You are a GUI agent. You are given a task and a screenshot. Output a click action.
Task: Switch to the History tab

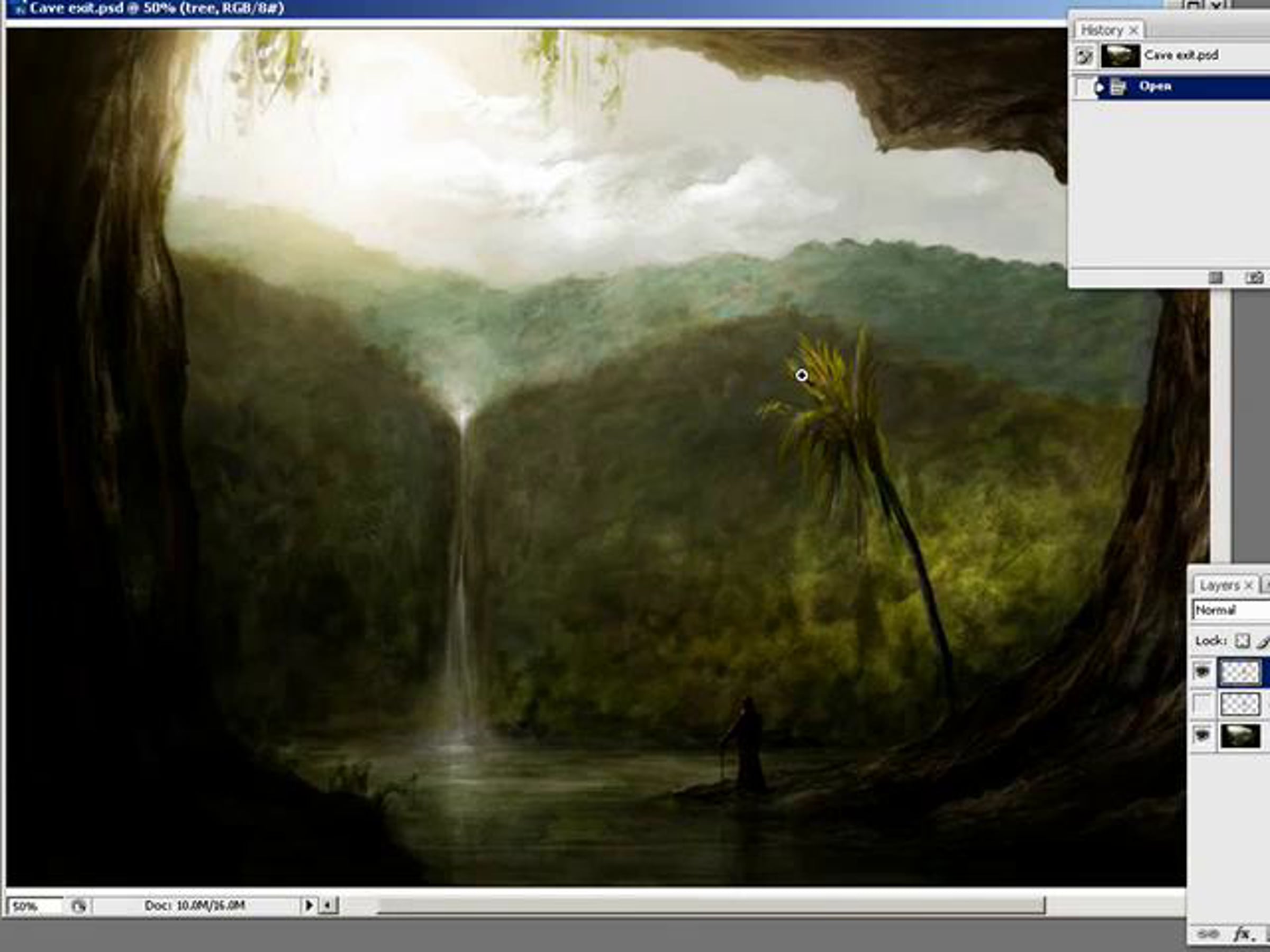tap(1101, 31)
